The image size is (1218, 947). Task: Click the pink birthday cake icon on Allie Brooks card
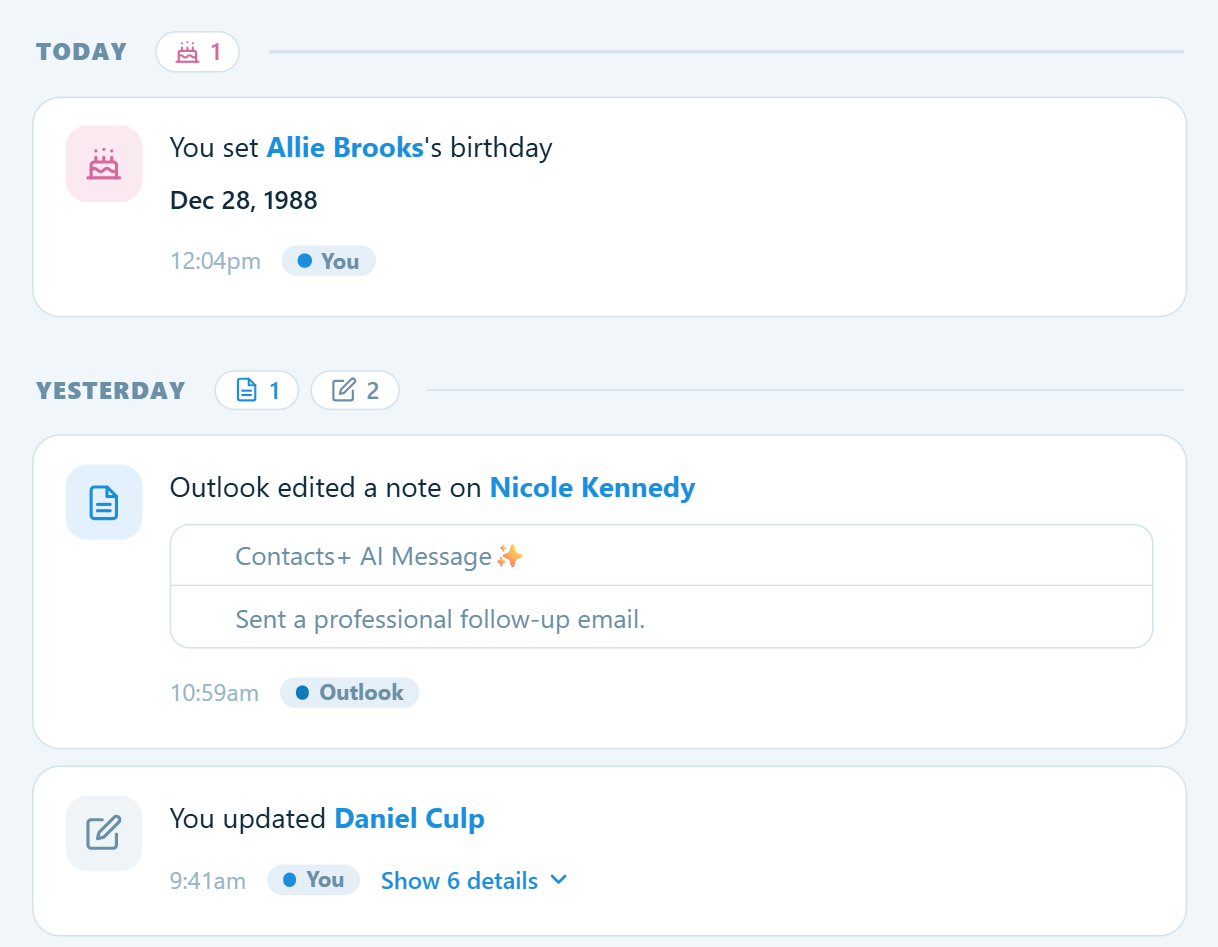[x=104, y=164]
